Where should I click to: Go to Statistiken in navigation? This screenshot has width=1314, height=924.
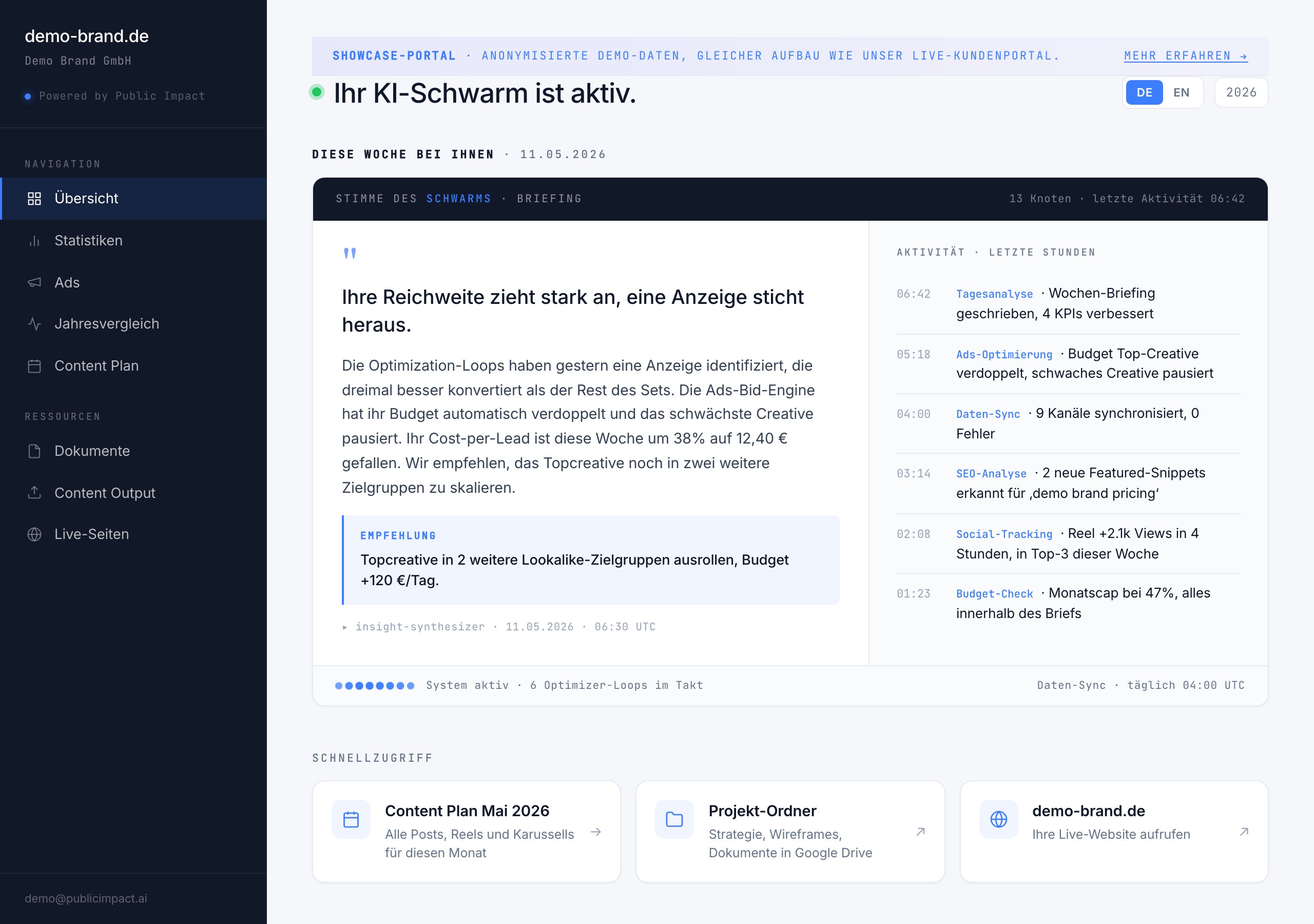click(133, 240)
